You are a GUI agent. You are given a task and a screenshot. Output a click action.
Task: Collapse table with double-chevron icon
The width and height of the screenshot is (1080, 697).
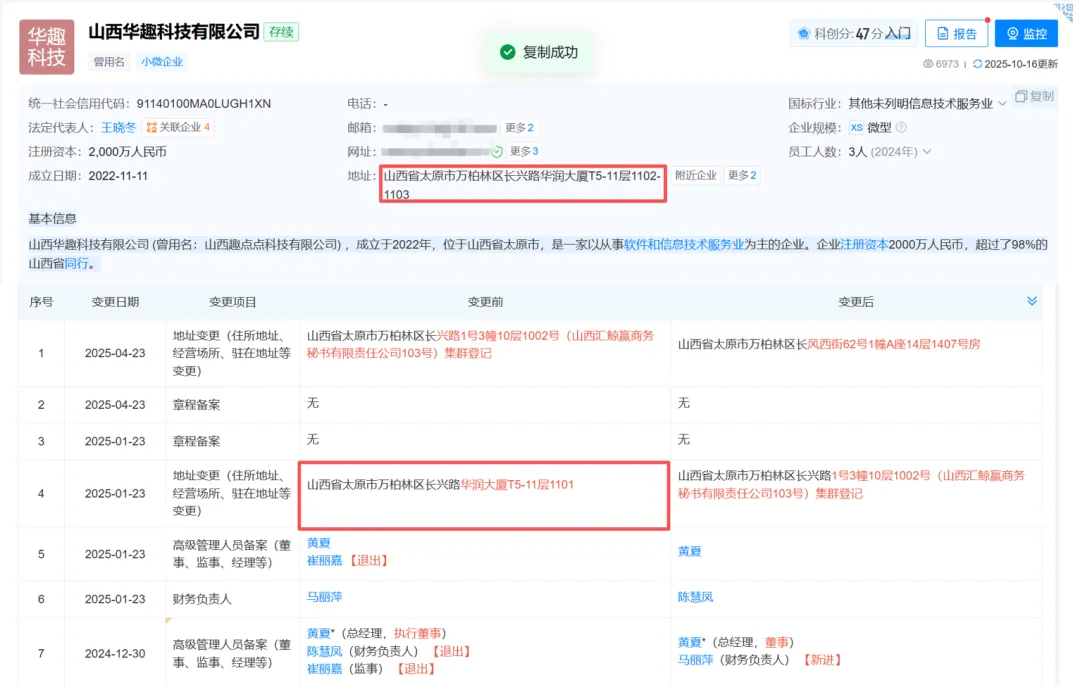[x=1032, y=301]
